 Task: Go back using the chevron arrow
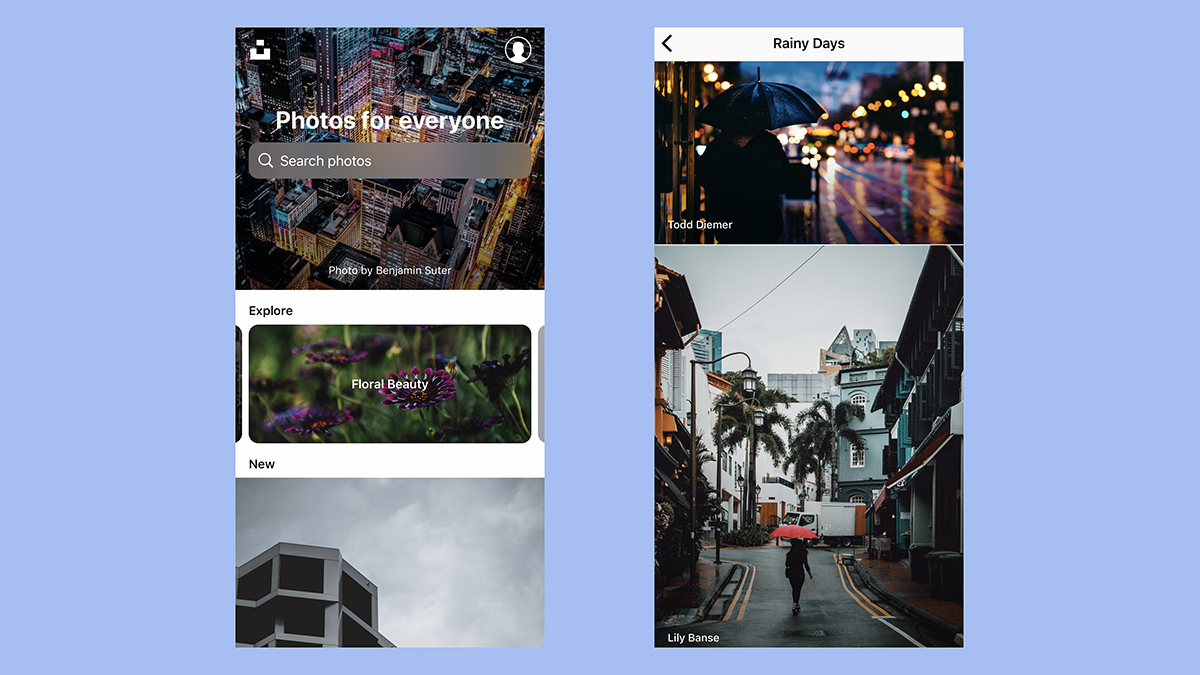(667, 43)
